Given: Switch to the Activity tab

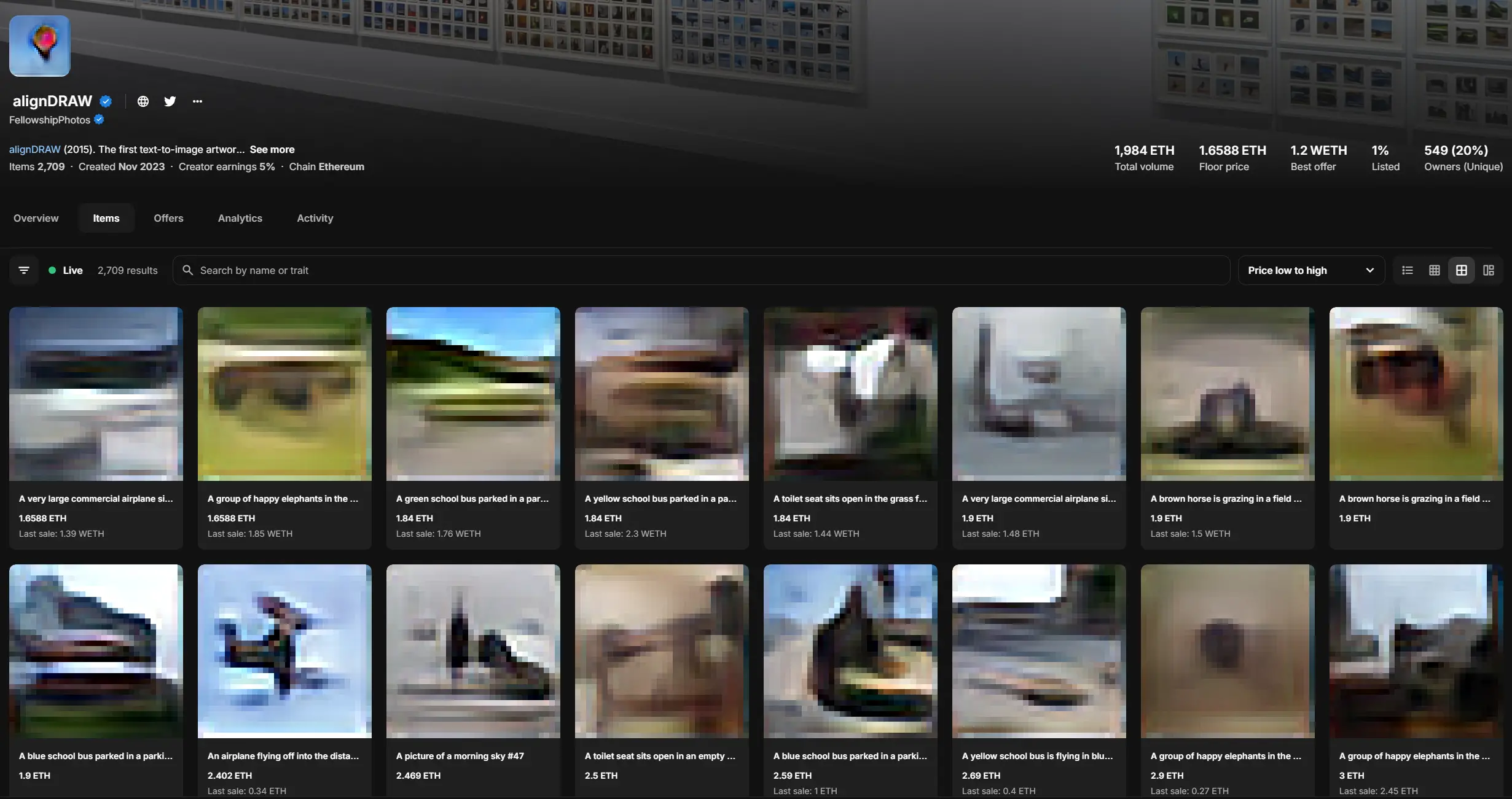Looking at the screenshot, I should [315, 218].
